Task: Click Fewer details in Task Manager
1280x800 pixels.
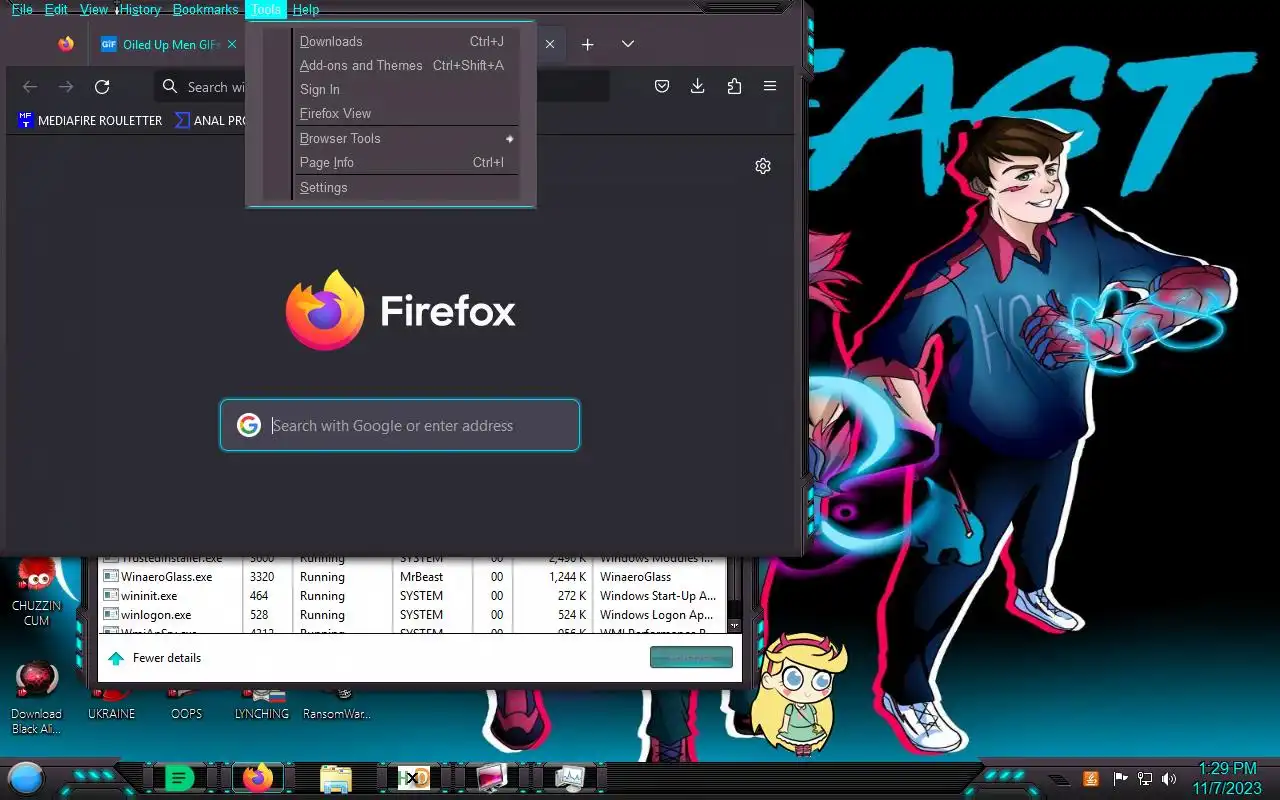Action: (155, 658)
